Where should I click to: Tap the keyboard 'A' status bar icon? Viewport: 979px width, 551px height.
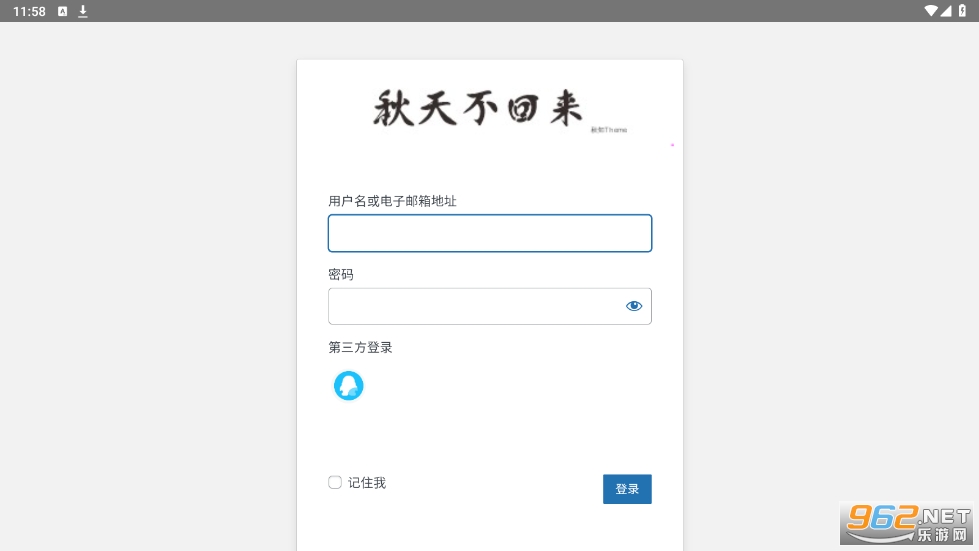click(x=62, y=11)
